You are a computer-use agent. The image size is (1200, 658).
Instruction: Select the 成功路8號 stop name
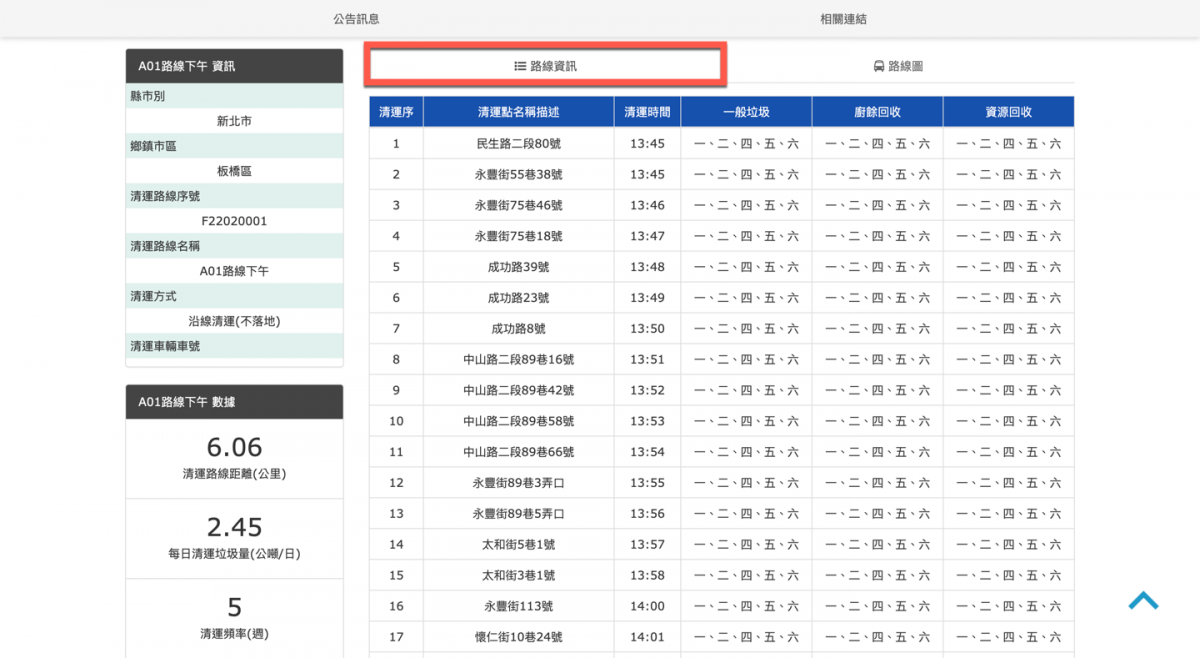pyautogui.click(x=519, y=329)
